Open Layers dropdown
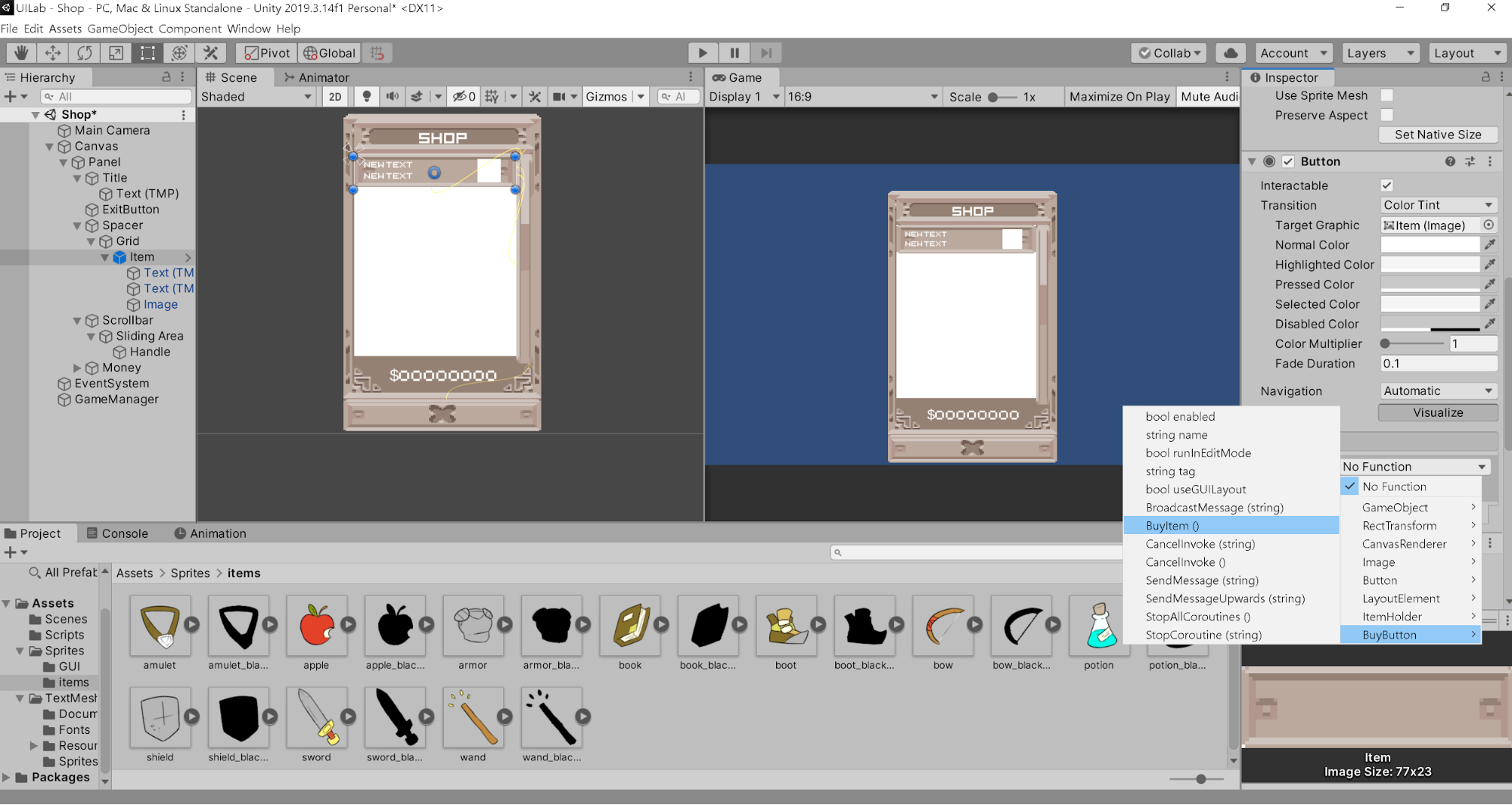Screen dimensions: 1512x805 tap(1380, 53)
